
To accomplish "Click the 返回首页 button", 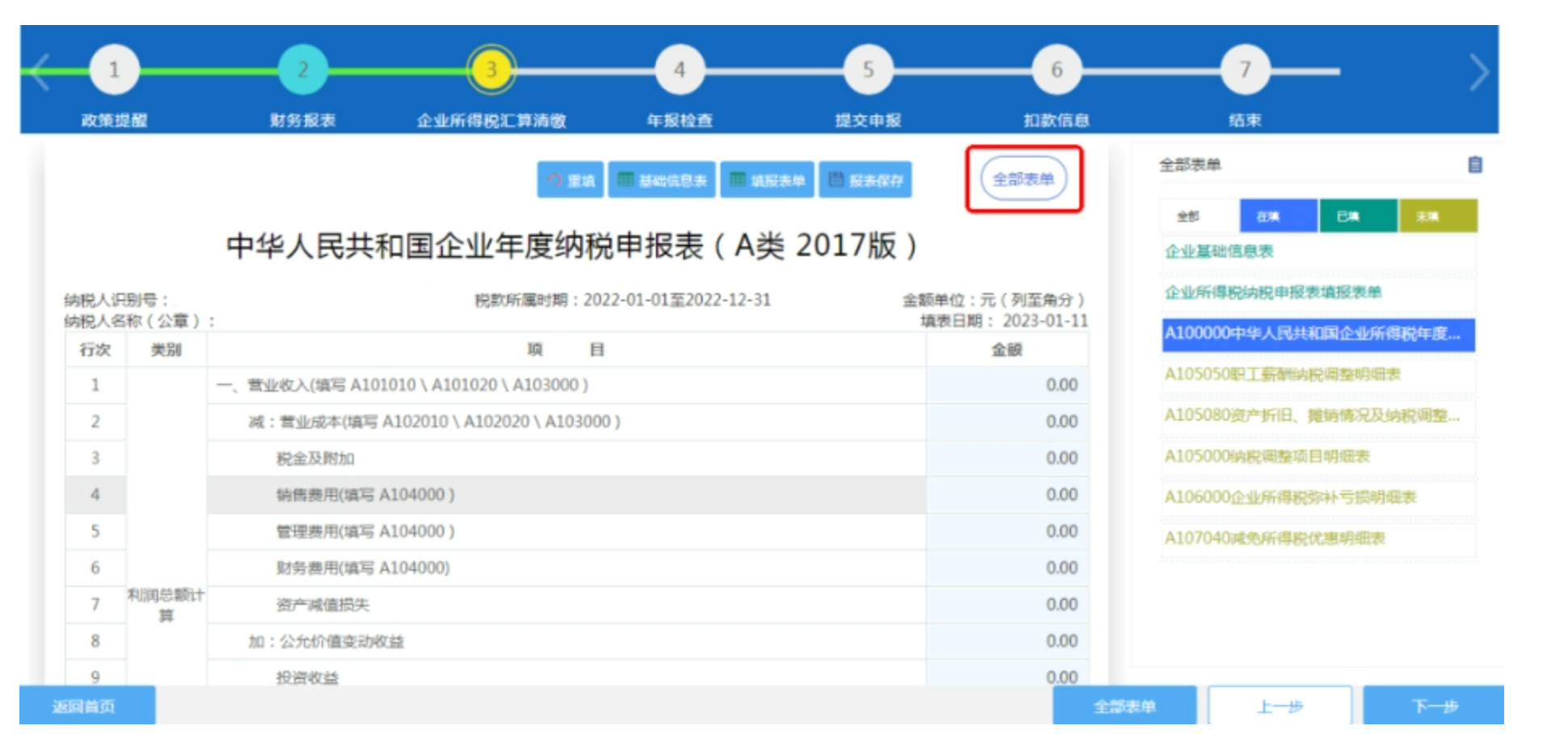I will coord(87,706).
